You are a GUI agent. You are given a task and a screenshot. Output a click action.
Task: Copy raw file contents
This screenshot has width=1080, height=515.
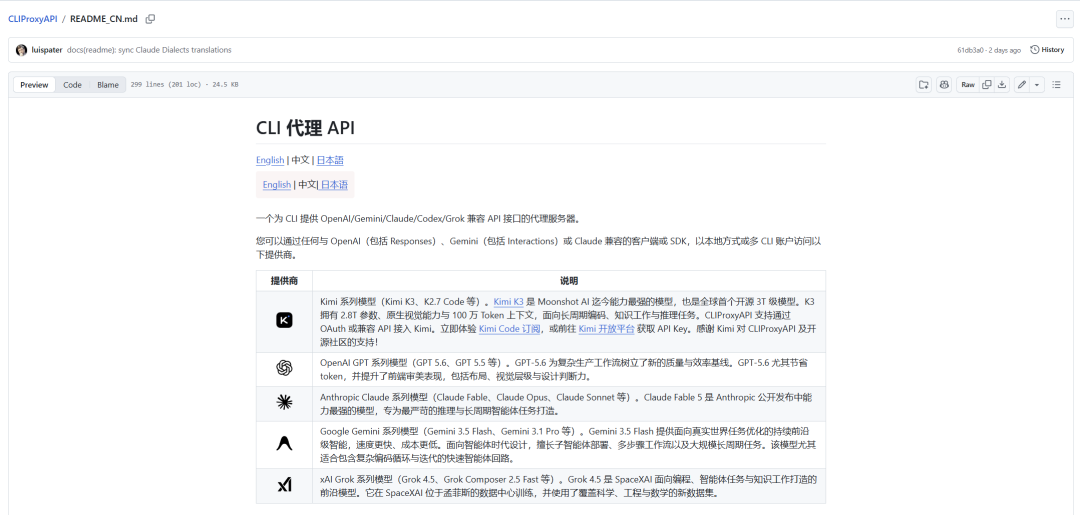pyautogui.click(x=986, y=85)
